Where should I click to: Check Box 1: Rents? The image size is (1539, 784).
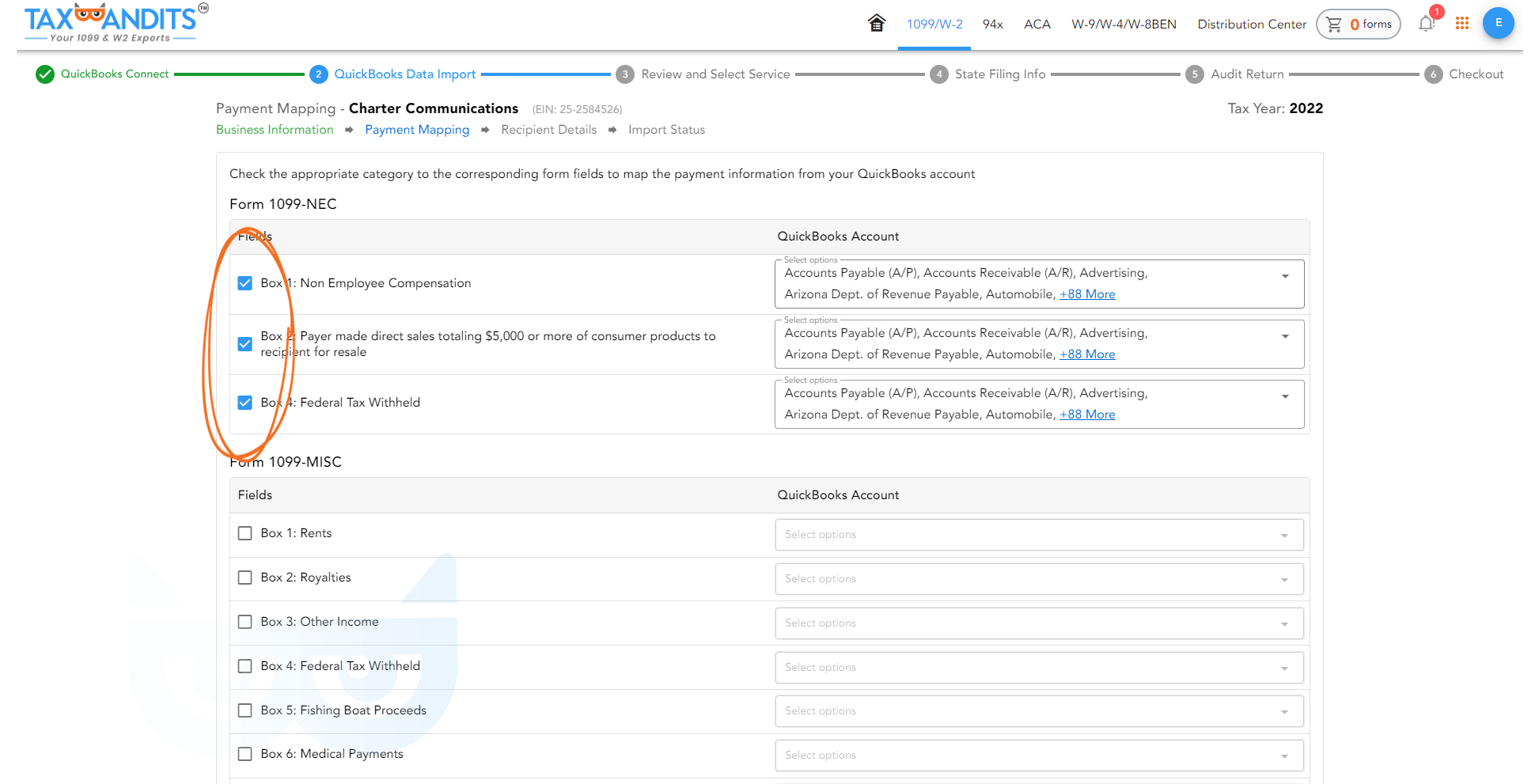[x=245, y=533]
